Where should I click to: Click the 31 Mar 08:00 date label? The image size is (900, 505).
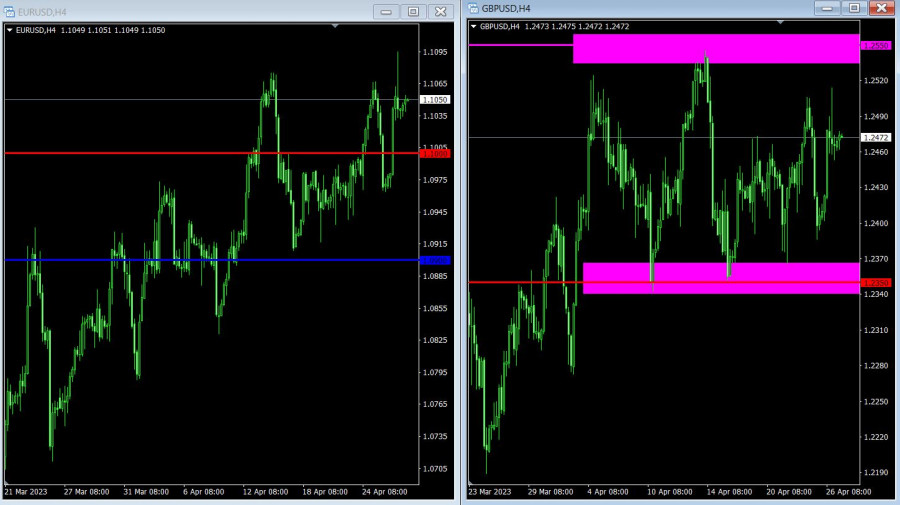(x=146, y=492)
